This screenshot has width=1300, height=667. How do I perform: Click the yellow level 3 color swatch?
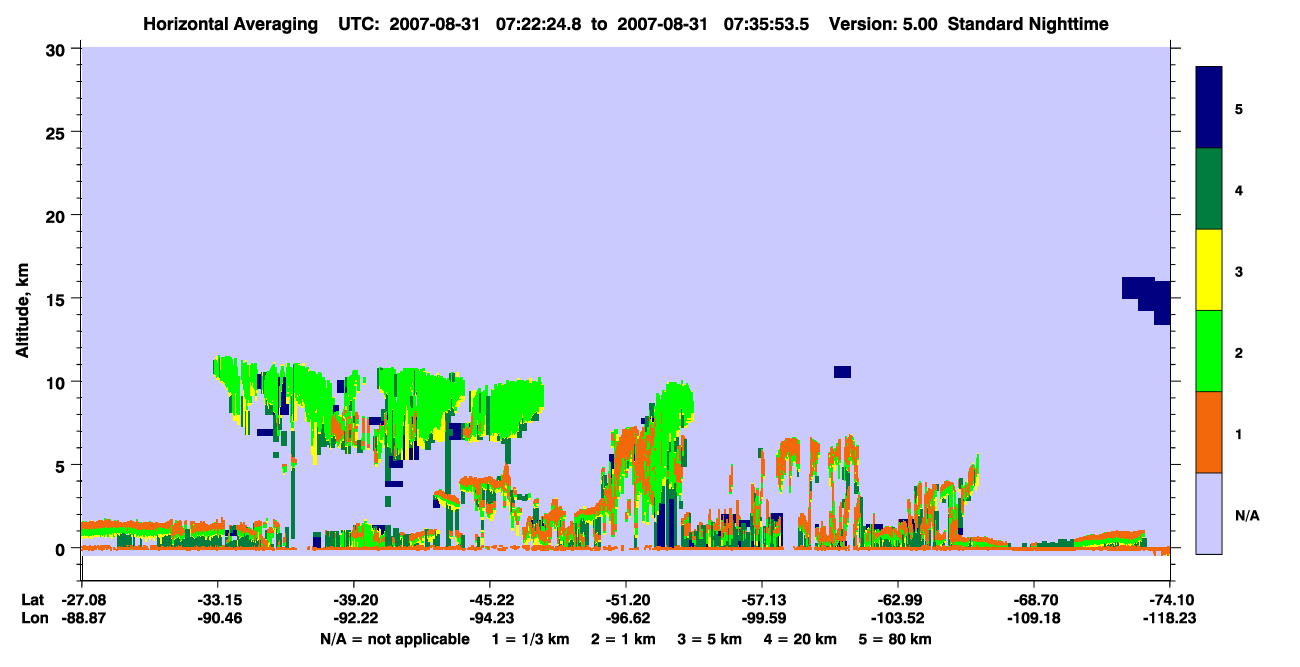(1209, 270)
